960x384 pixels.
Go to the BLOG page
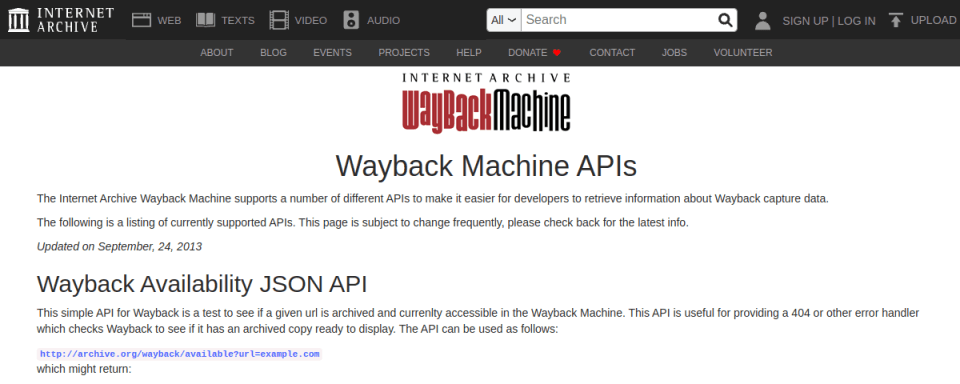pyautogui.click(x=273, y=53)
